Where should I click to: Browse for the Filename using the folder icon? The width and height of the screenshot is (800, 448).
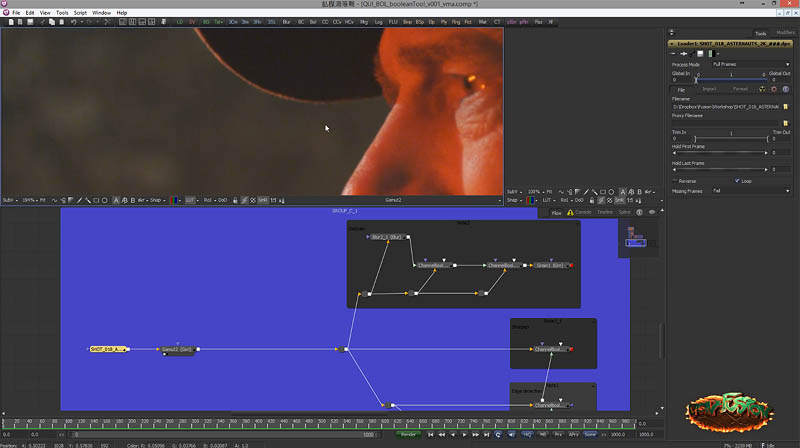(x=786, y=105)
